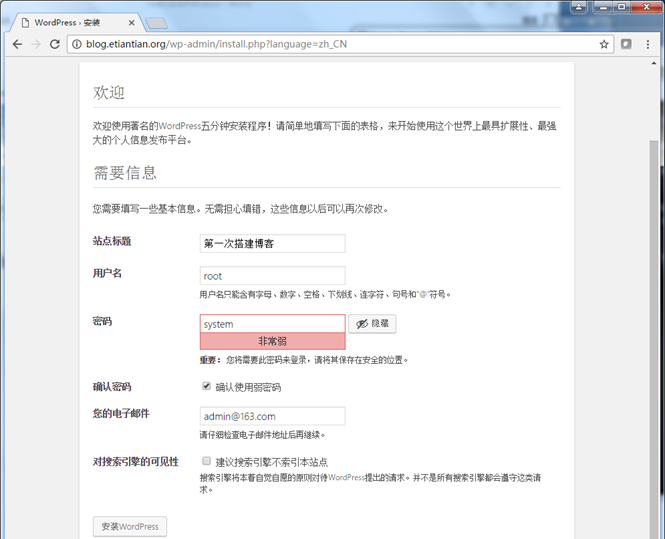
Task: Enable 建议搜索引擎不索引本站点 checkbox
Action: [x=207, y=461]
